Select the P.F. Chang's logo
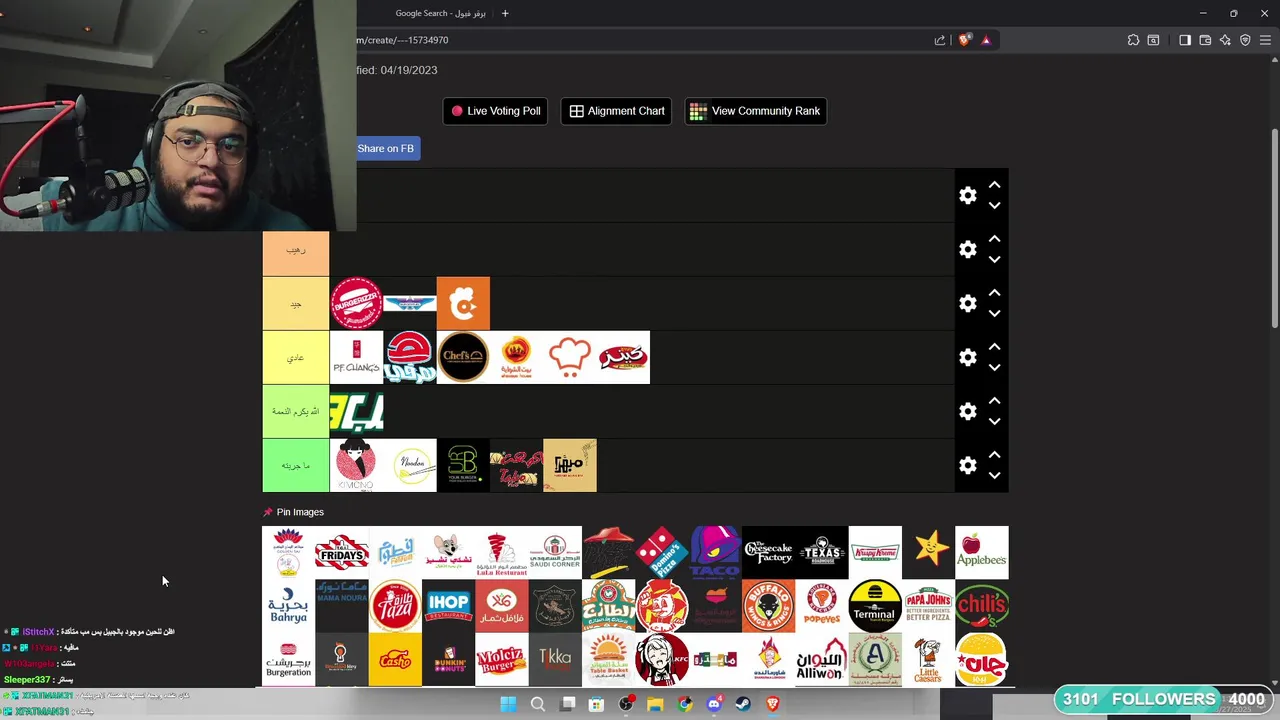The width and height of the screenshot is (1280, 720). [356, 357]
